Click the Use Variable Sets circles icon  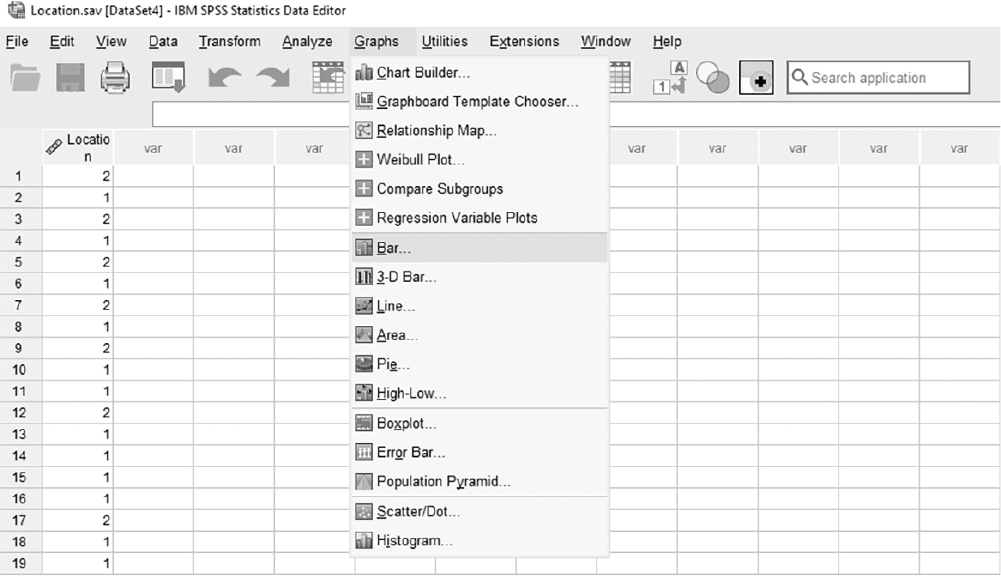[x=712, y=78]
